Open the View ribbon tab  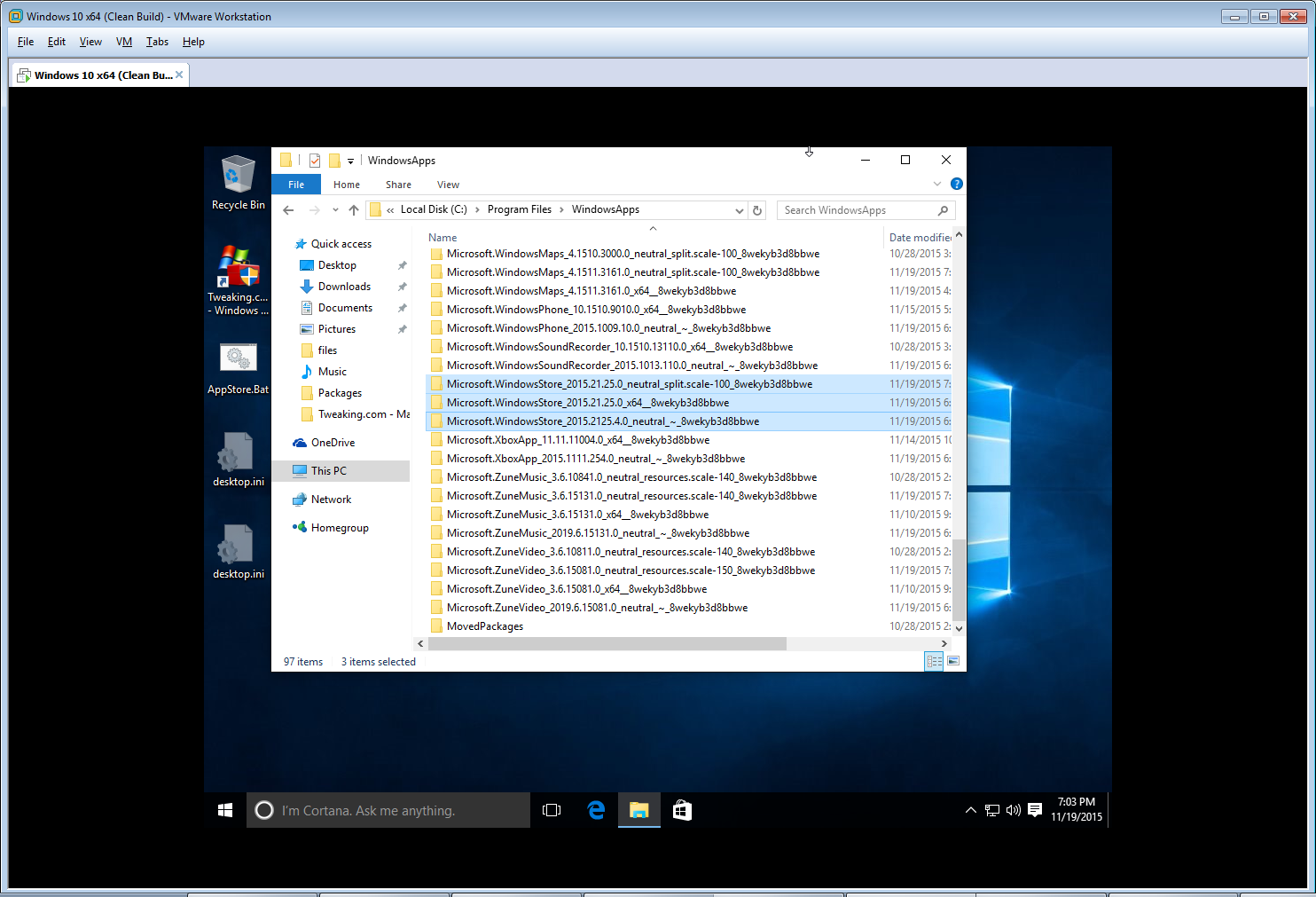[x=448, y=185]
